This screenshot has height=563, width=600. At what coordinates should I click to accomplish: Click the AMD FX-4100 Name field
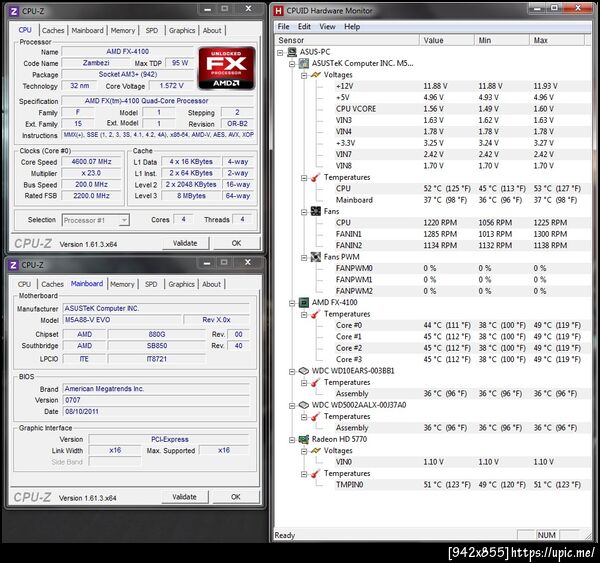tap(127, 52)
